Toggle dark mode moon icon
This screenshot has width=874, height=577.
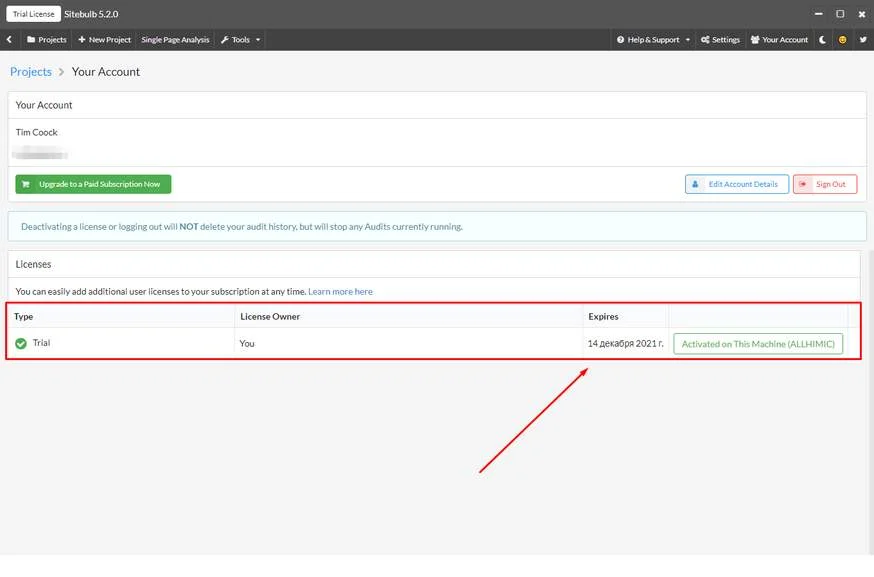tap(822, 40)
